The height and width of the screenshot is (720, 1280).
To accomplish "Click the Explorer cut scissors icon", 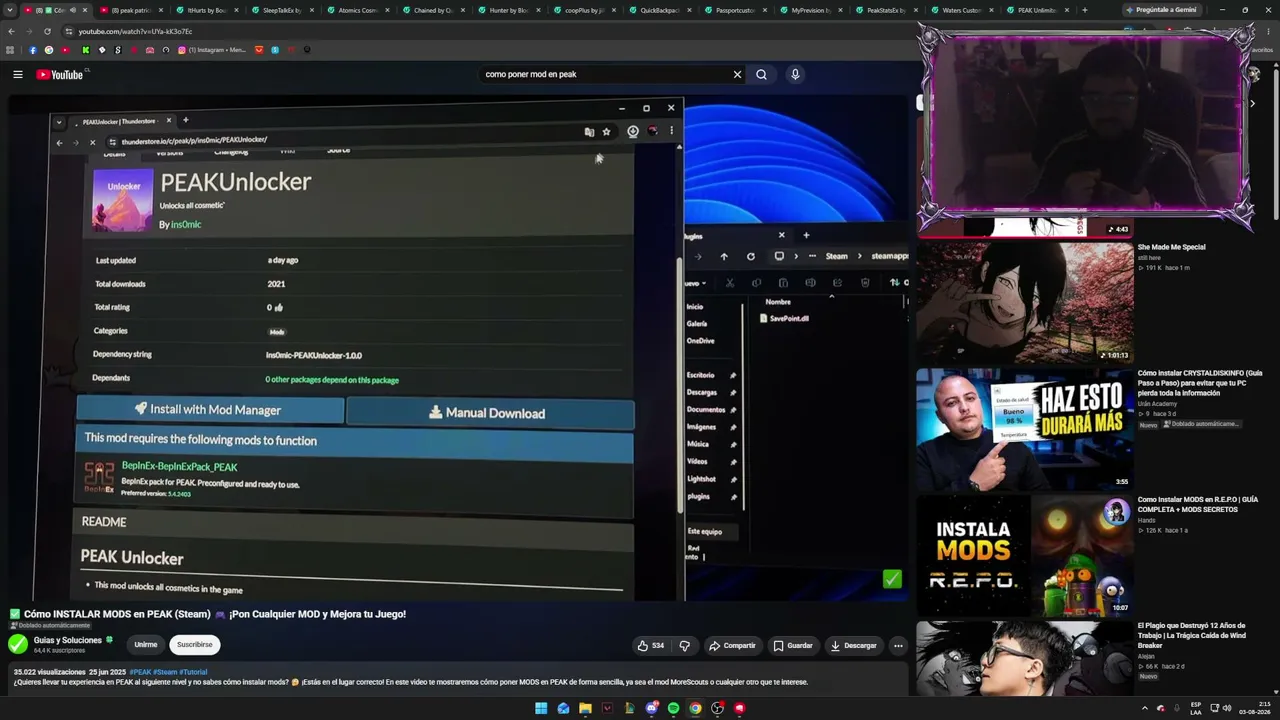I will [x=729, y=283].
